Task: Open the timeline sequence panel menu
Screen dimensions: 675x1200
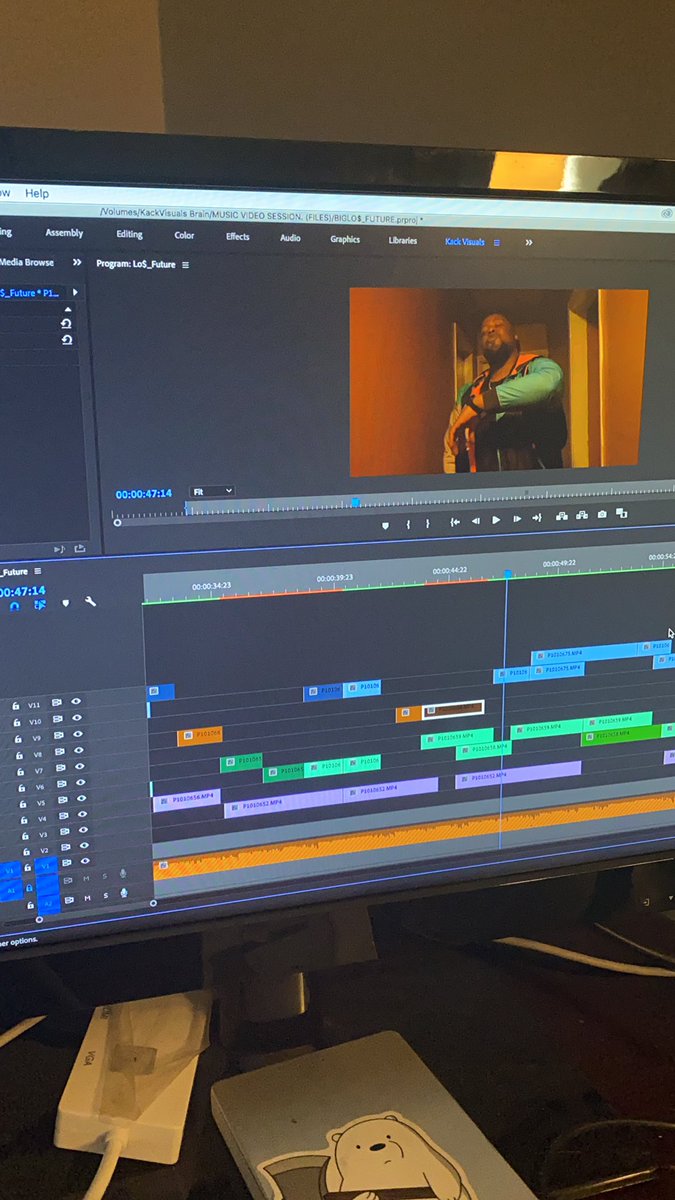Action: pos(38,571)
